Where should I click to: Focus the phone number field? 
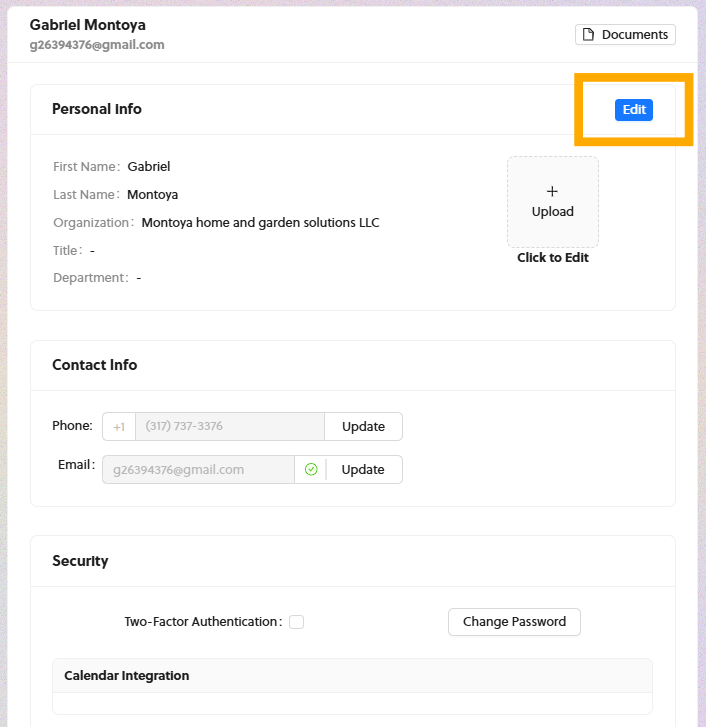(229, 427)
